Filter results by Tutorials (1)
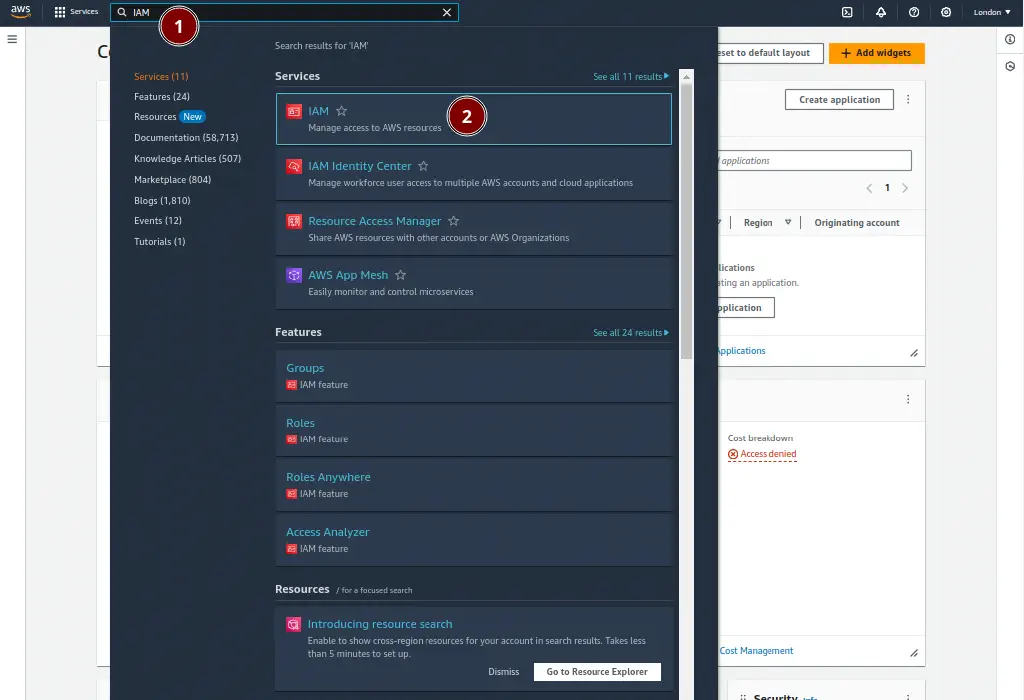This screenshot has width=1024, height=700. tap(160, 242)
